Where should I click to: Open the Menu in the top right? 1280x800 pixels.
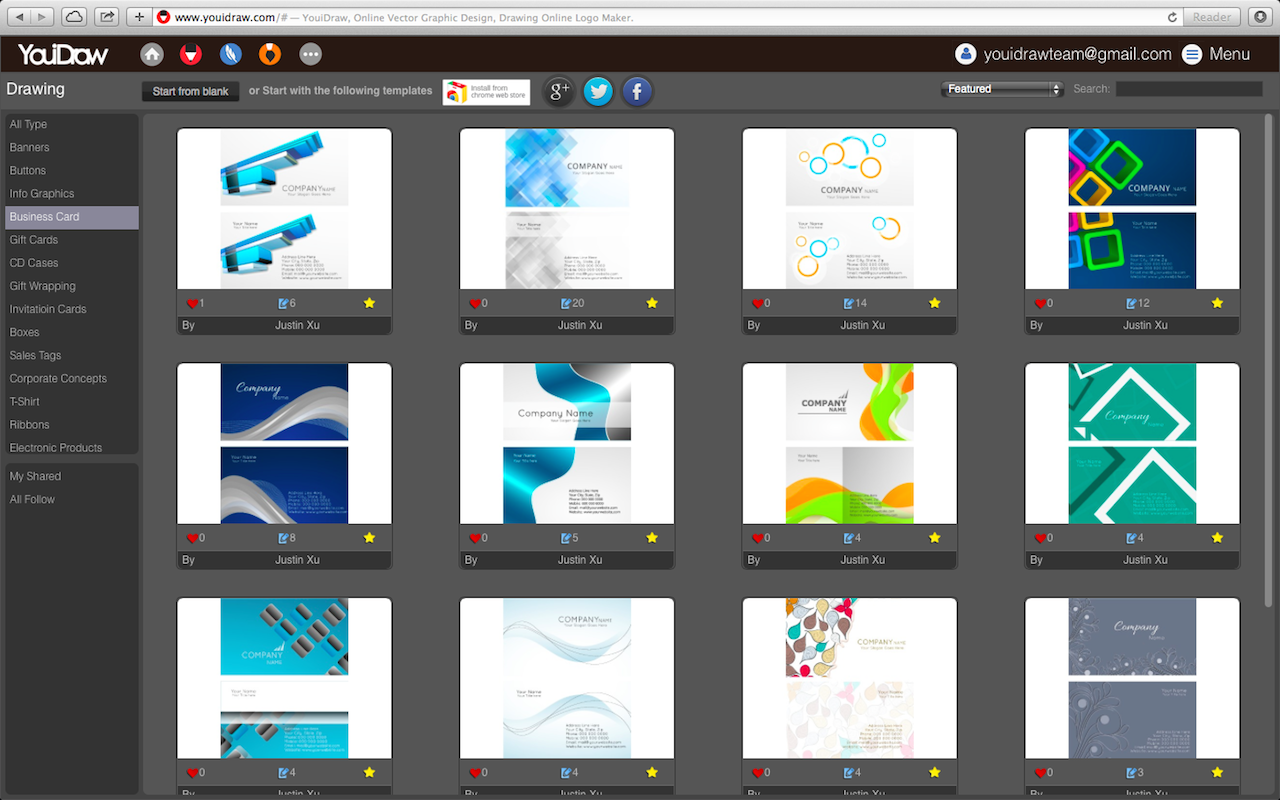click(1216, 54)
